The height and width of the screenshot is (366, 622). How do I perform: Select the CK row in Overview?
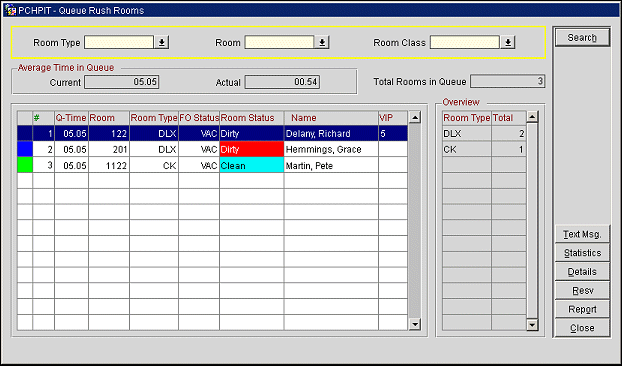pos(484,149)
